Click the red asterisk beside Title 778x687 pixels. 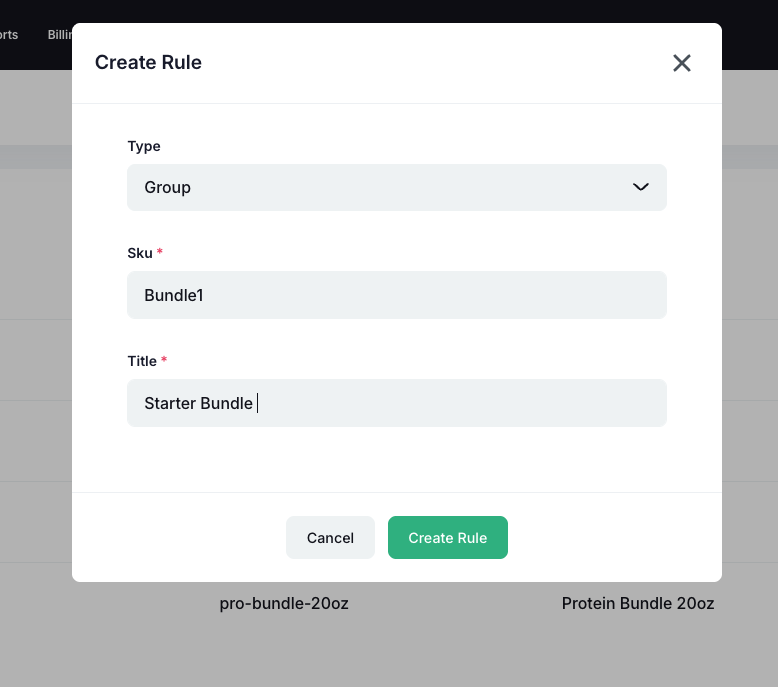(x=164, y=361)
